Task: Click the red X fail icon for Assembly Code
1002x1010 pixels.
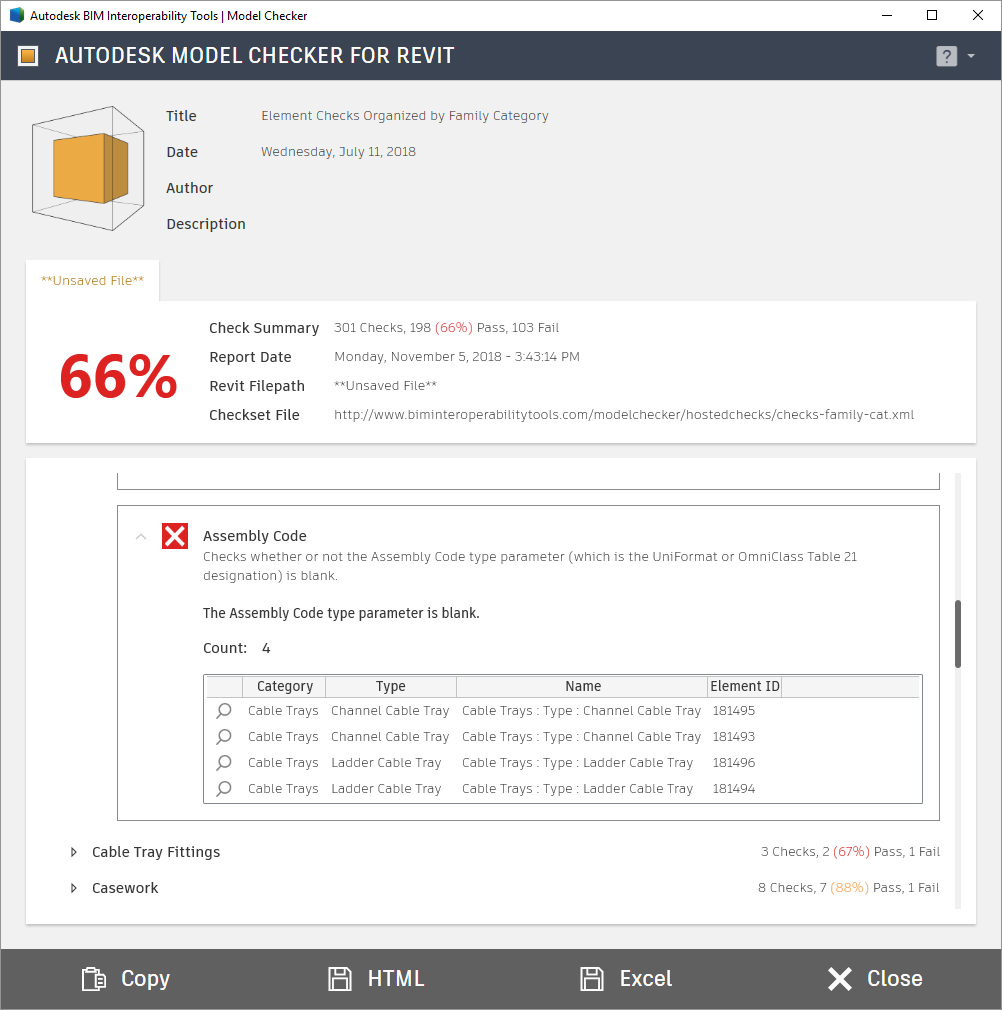Action: tap(174, 535)
